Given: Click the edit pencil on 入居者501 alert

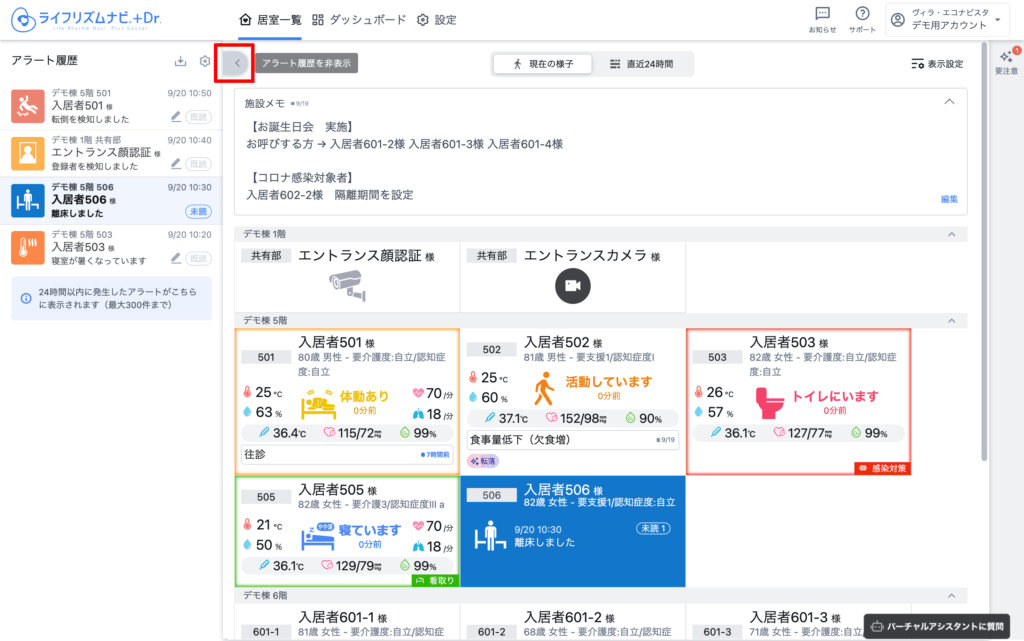Looking at the screenshot, I should 176,116.
